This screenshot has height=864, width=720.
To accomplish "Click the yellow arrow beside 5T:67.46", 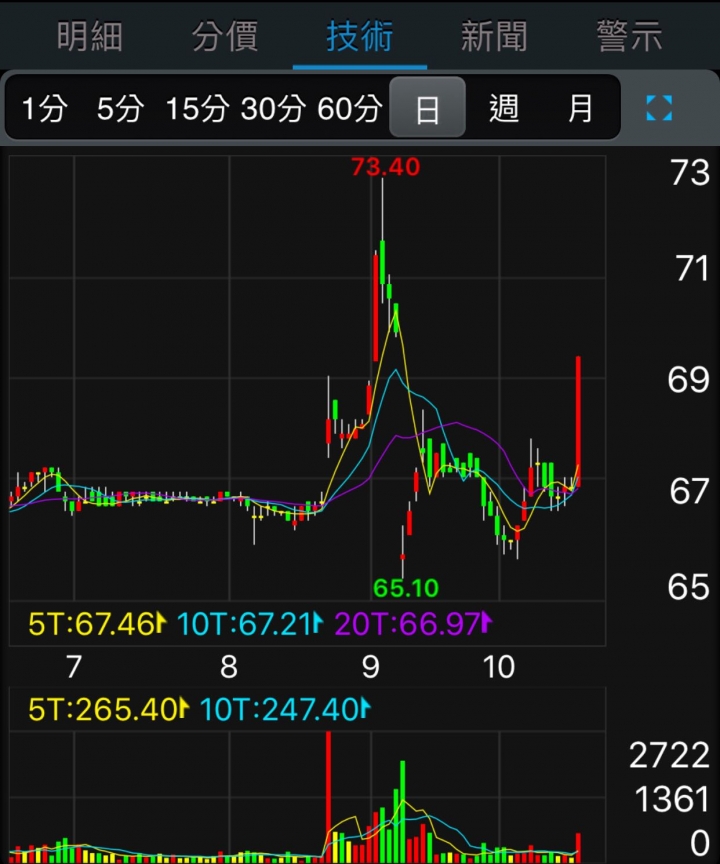I will (x=161, y=623).
